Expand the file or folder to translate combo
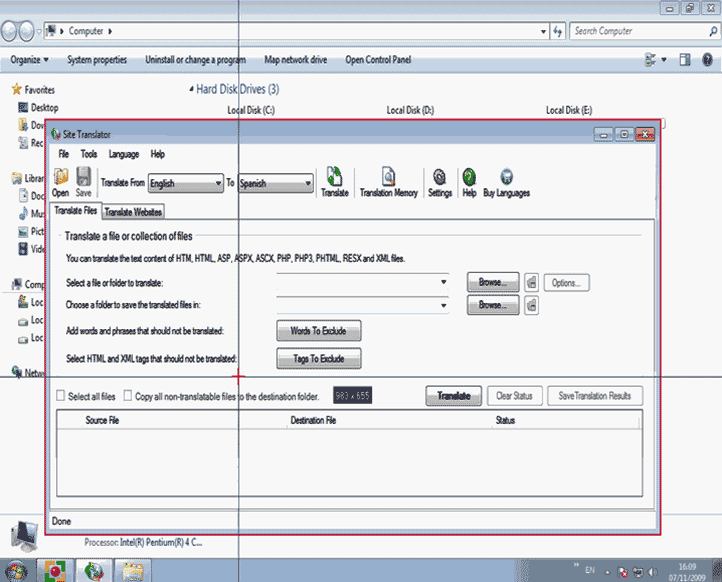This screenshot has width=722, height=582. [443, 282]
